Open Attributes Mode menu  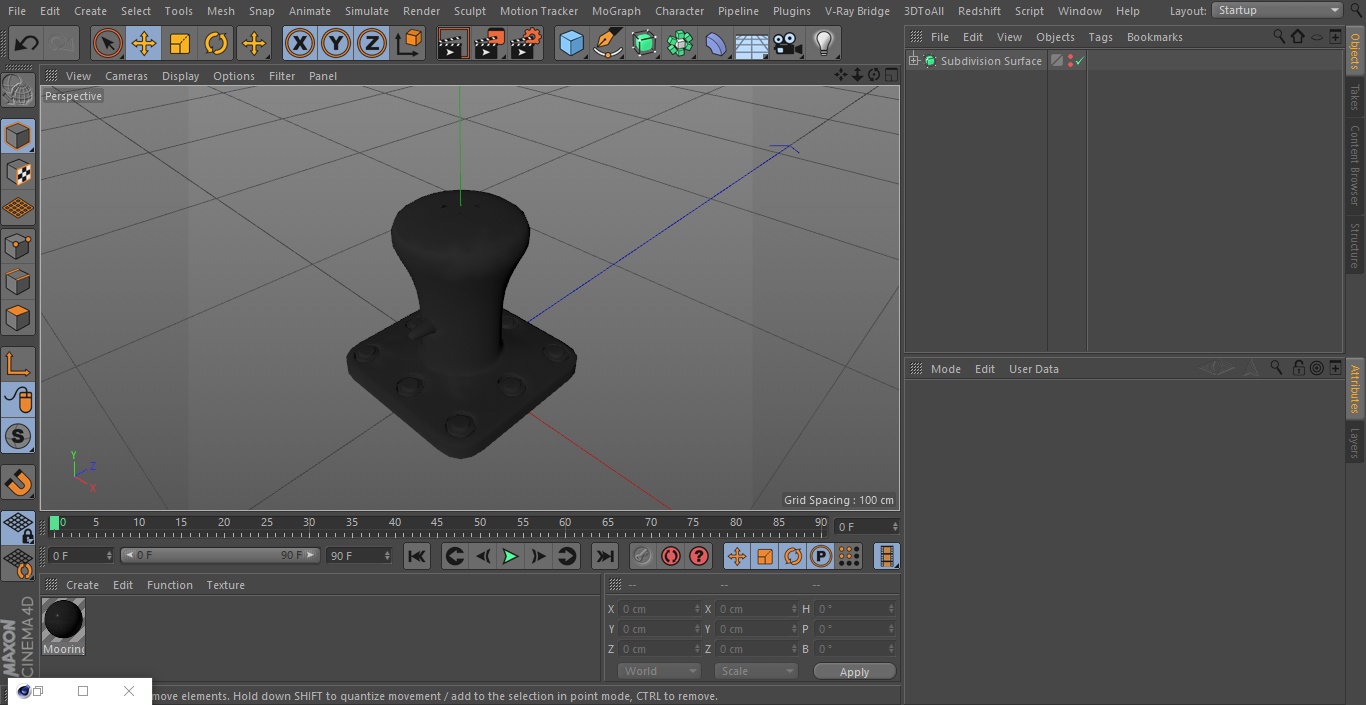(x=945, y=369)
